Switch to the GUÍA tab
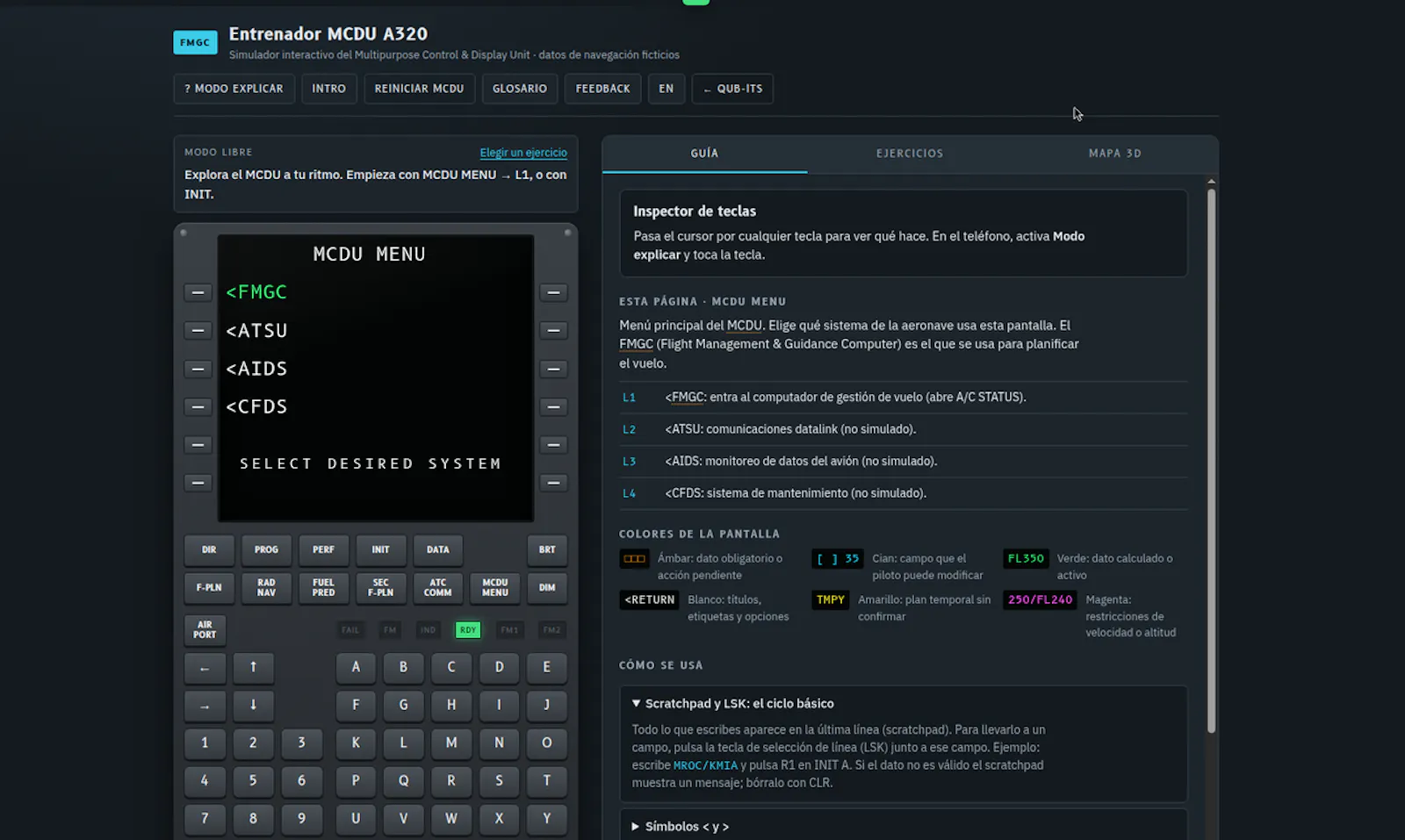 click(x=704, y=154)
